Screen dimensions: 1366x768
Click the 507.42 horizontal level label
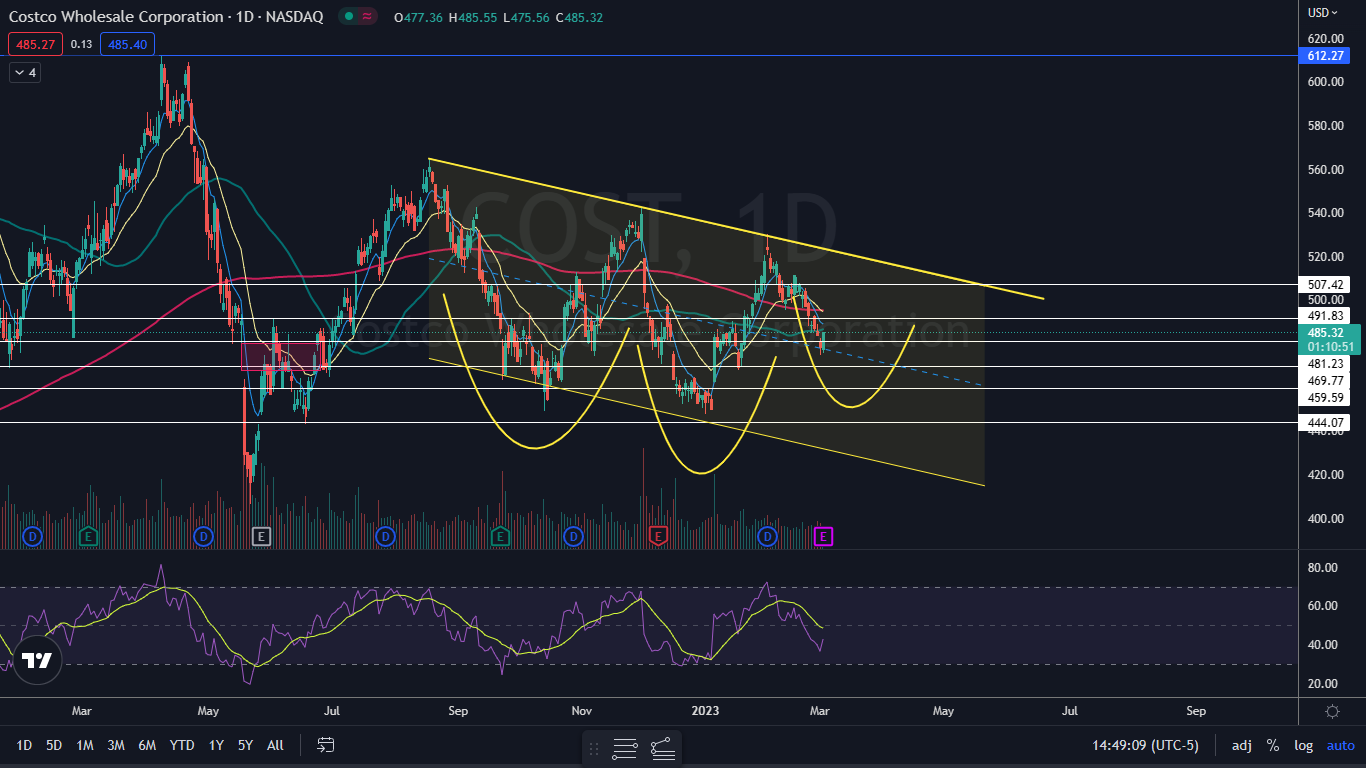pos(1323,284)
